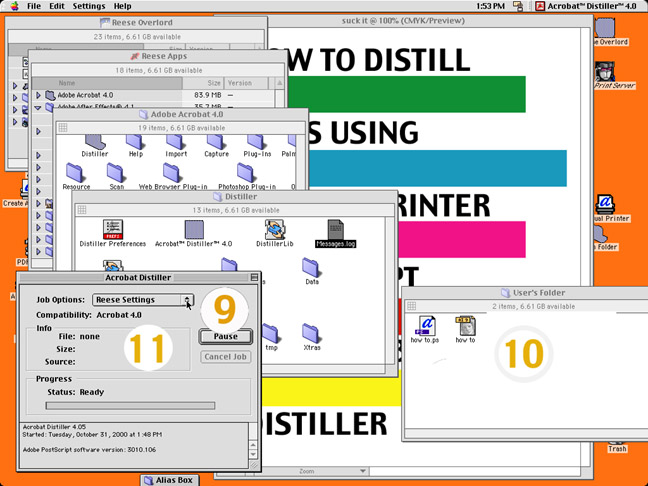Image resolution: width=648 pixels, height=486 pixels.
Task: Select the Scan folder icon
Action: pos(116,176)
